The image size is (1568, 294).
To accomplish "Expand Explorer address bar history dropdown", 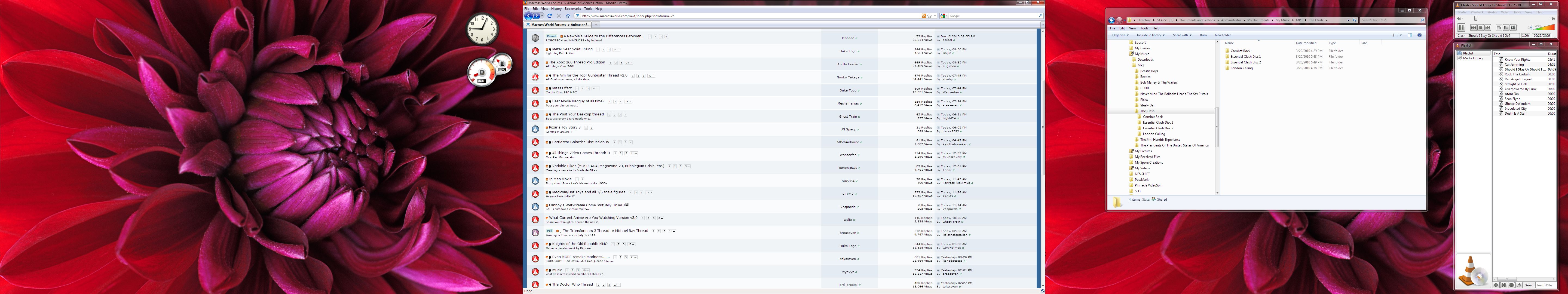I will (x=1348, y=21).
